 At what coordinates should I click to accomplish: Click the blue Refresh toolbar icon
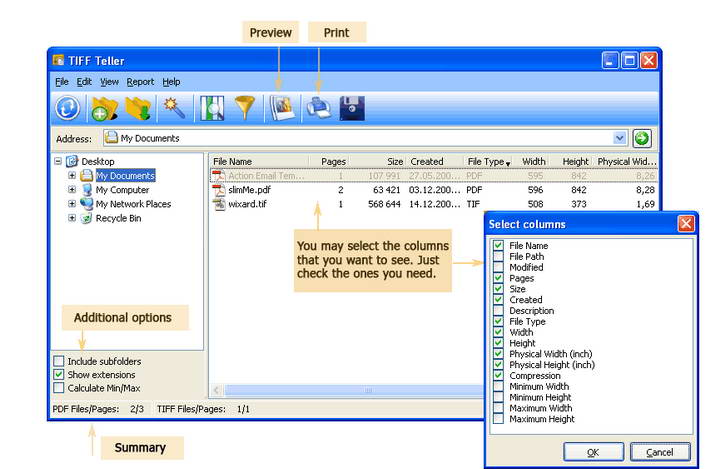68,109
